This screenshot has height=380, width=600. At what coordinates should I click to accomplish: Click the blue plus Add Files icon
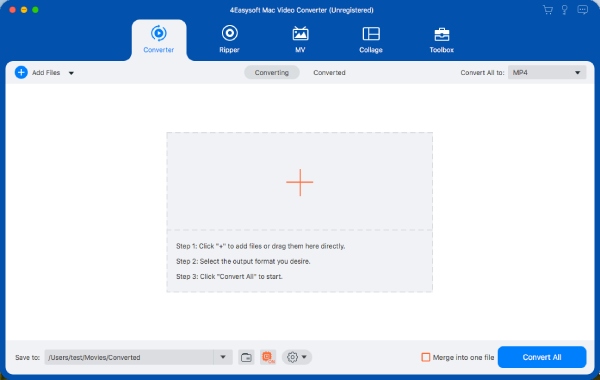[21, 72]
